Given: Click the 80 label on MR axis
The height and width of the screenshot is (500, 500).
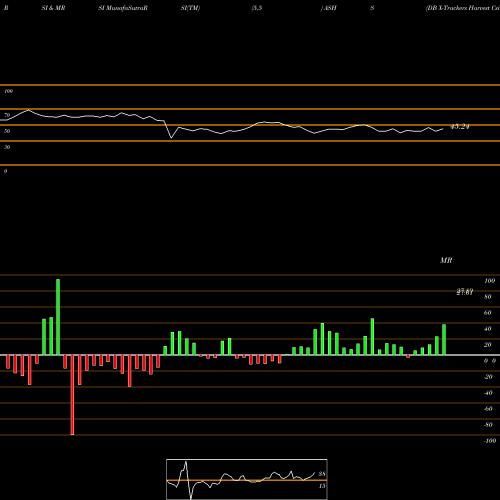Looking at the screenshot, I should tap(487, 297).
